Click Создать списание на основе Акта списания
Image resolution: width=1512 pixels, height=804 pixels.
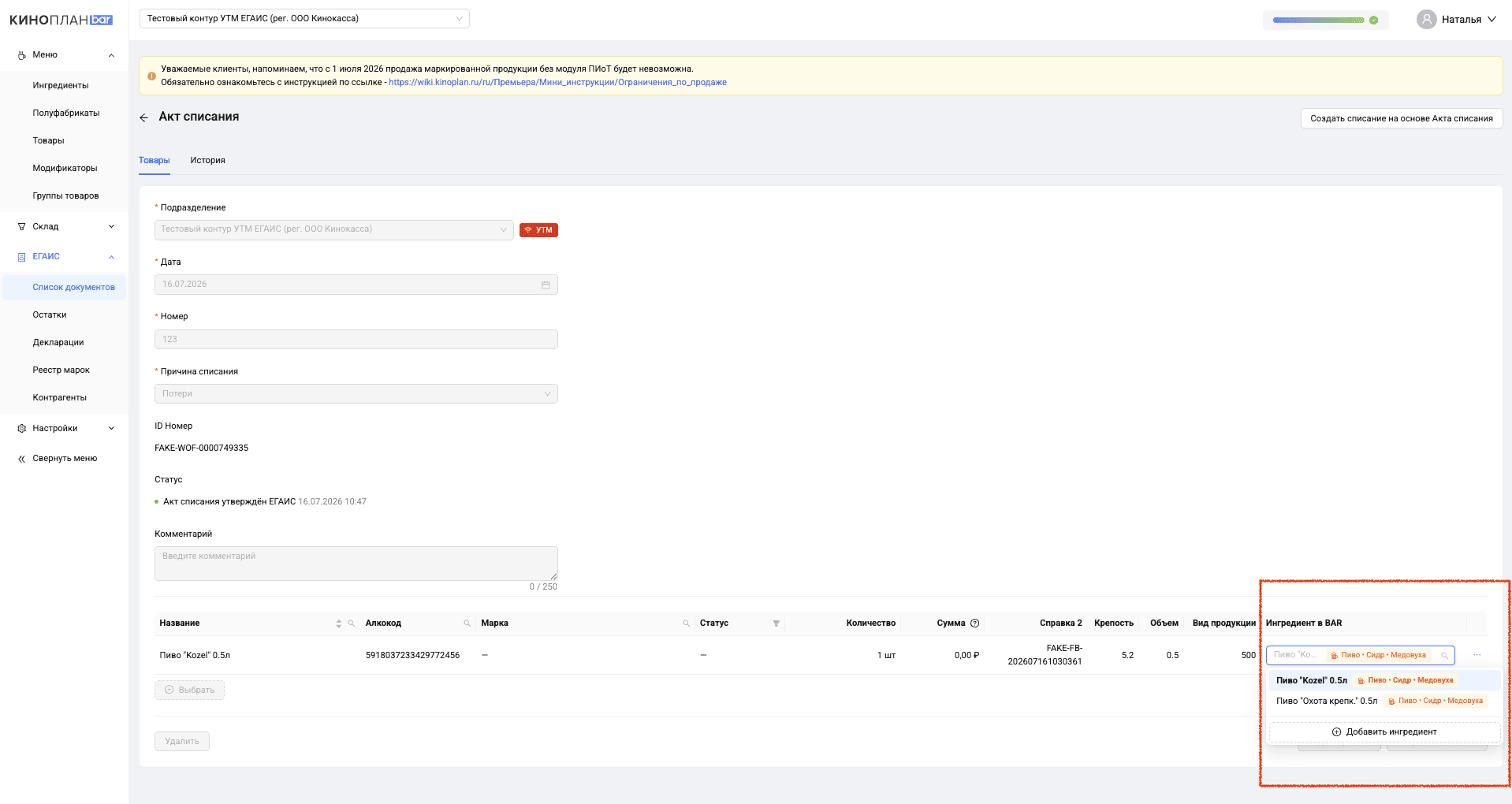1401,118
